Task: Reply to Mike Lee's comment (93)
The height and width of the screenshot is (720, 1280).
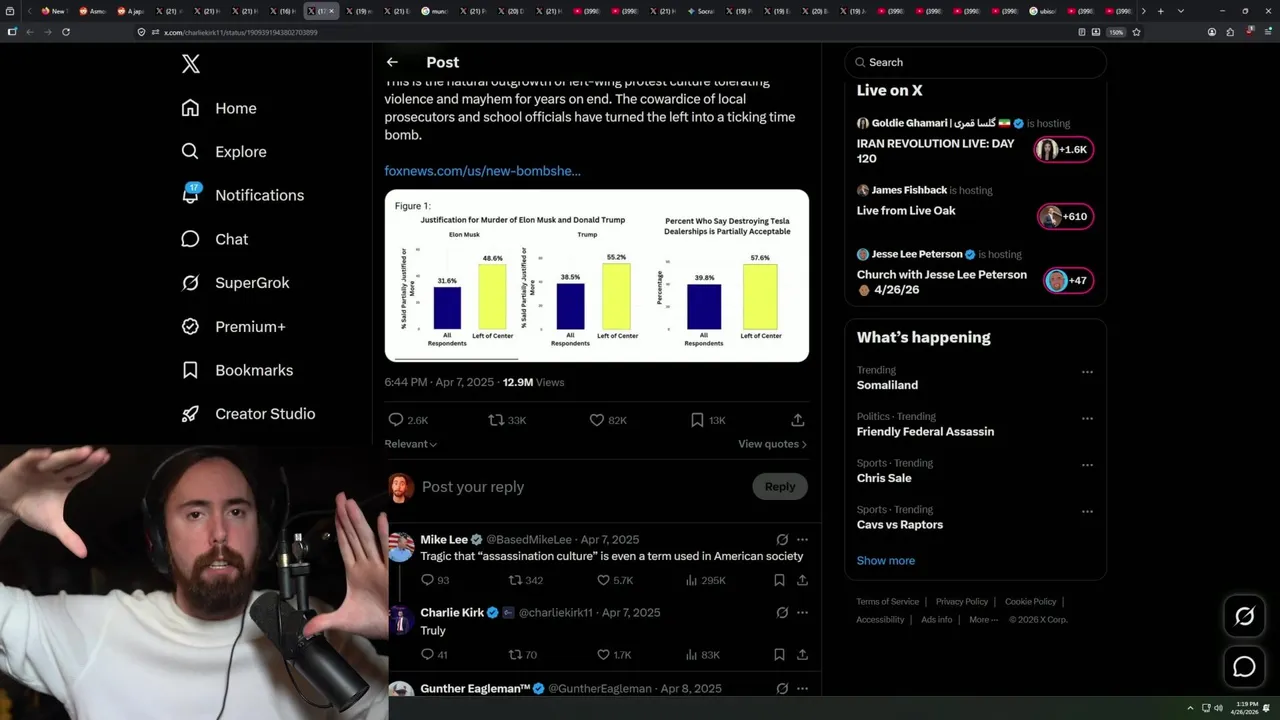Action: pyautogui.click(x=435, y=580)
